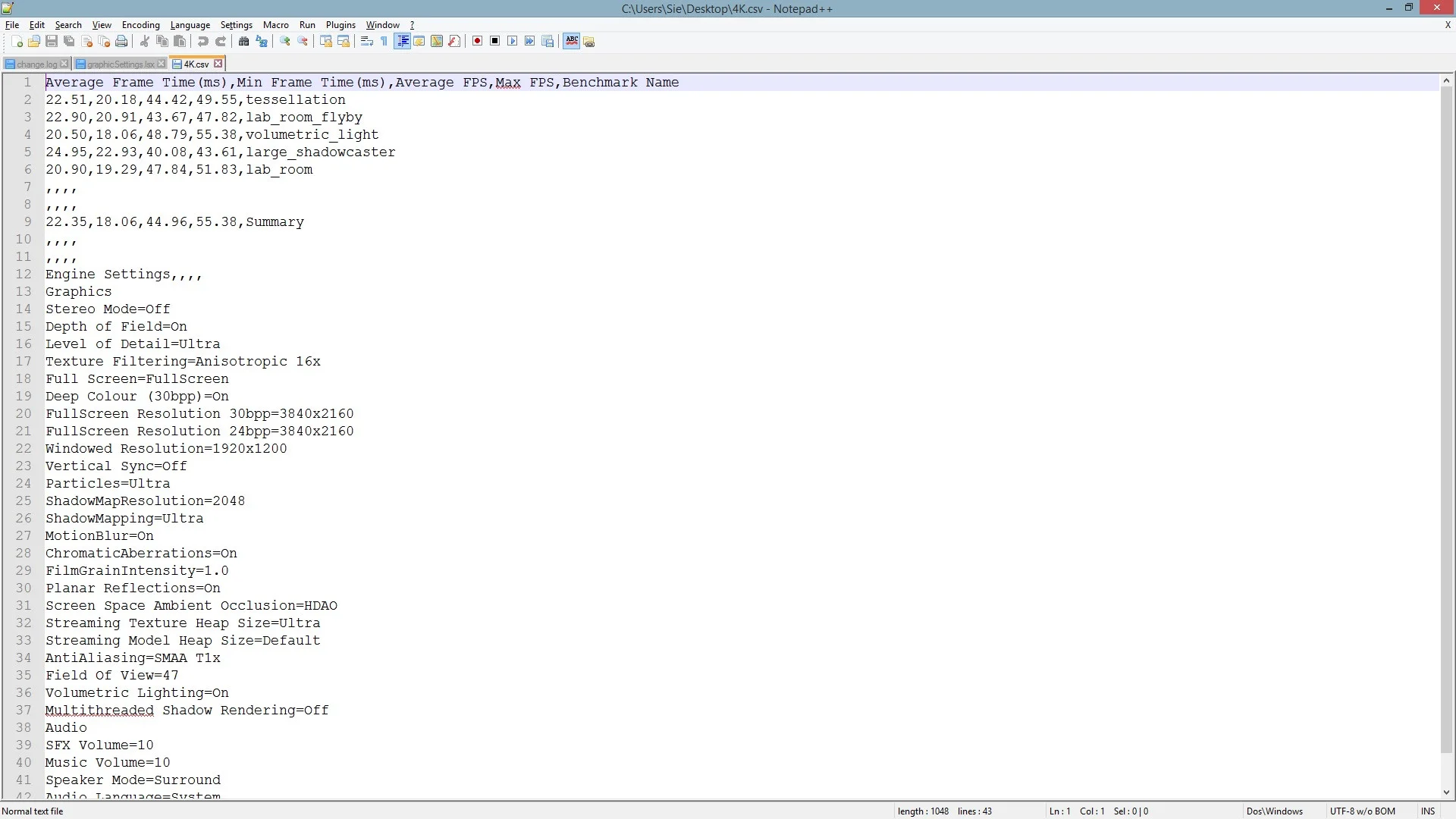Toggle synchronize horizontal scrolling icon
1456x819 pixels.
pos(344,42)
